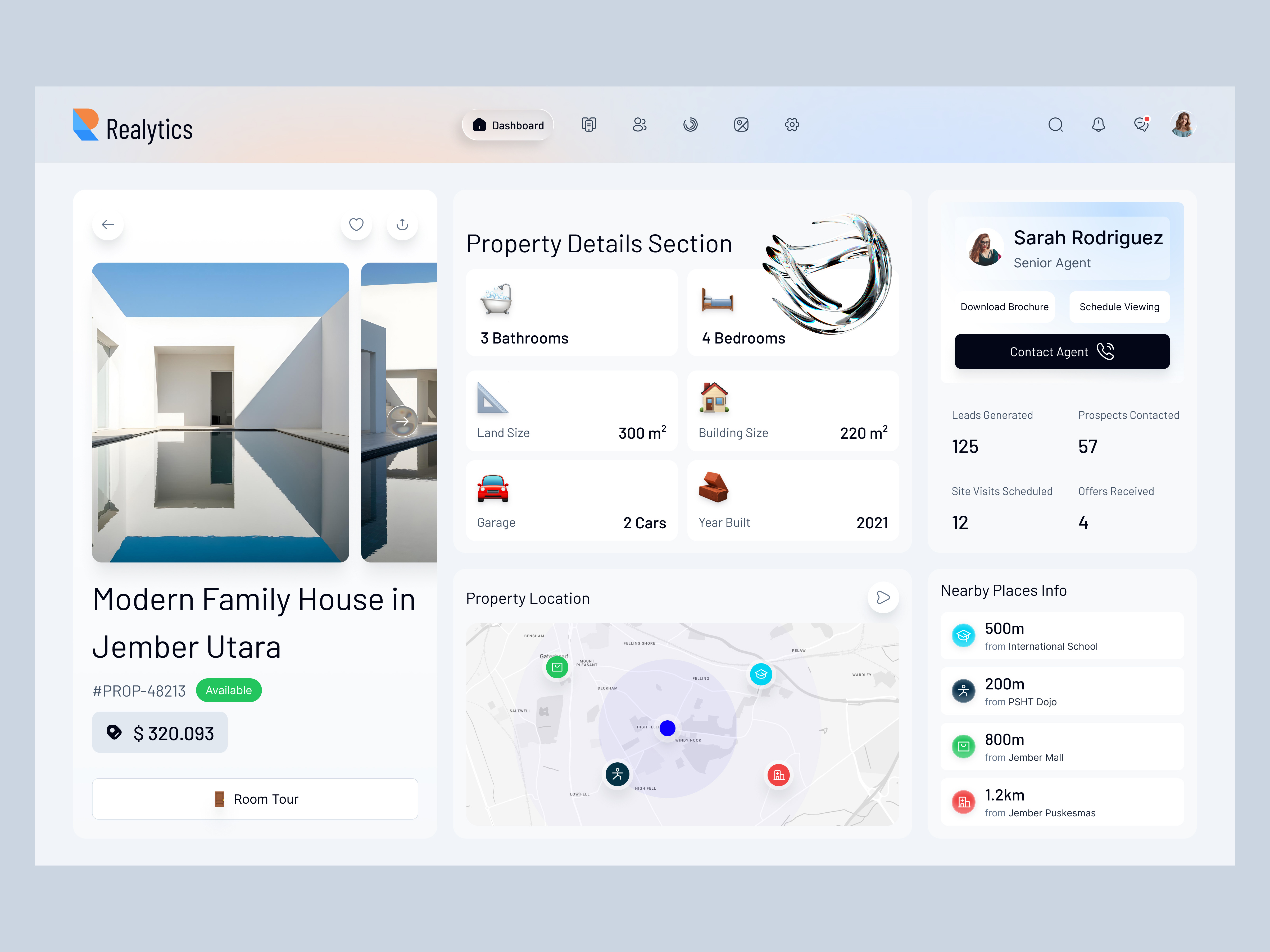The width and height of the screenshot is (1270, 952).
Task: Open the map icon in top navigation
Action: pyautogui.click(x=741, y=125)
